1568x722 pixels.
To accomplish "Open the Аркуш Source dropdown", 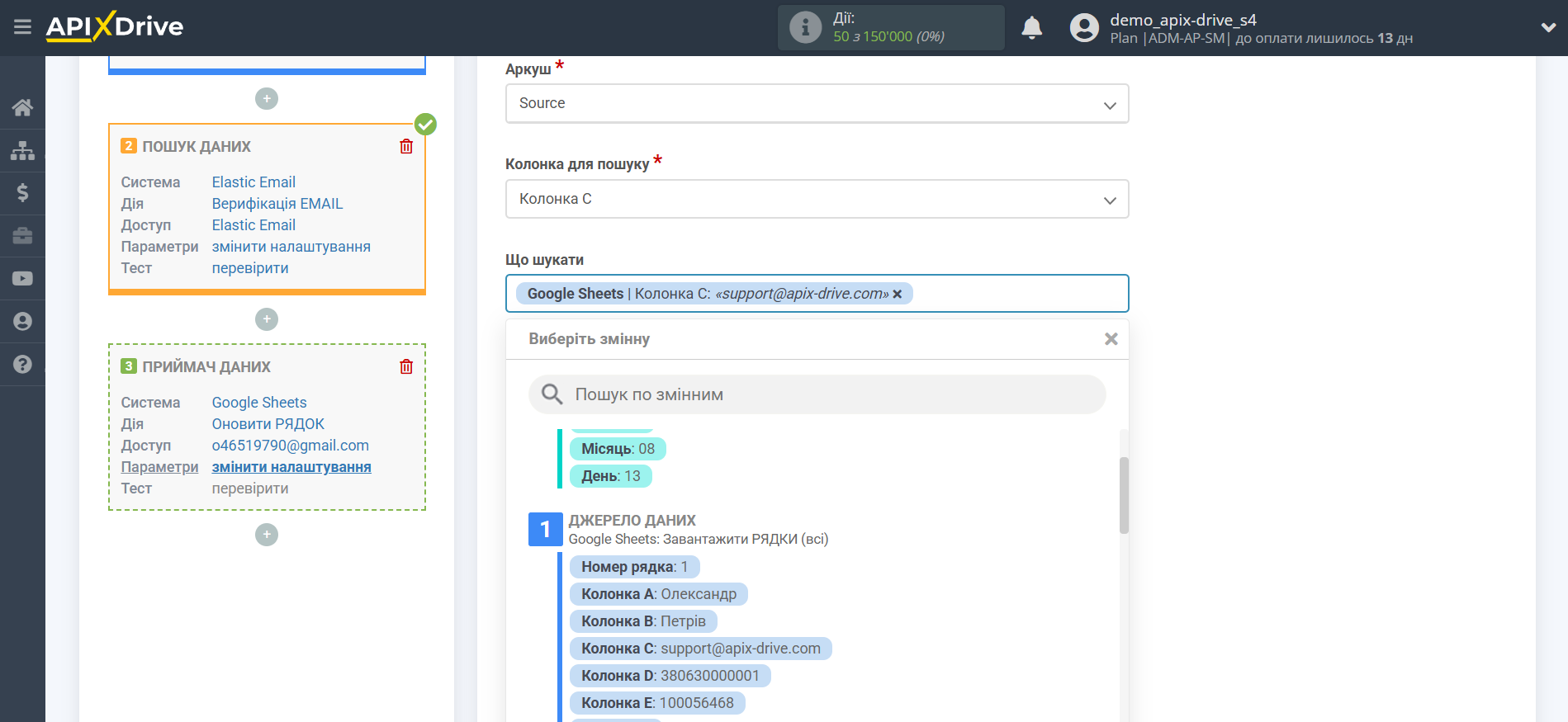I will coord(817,104).
